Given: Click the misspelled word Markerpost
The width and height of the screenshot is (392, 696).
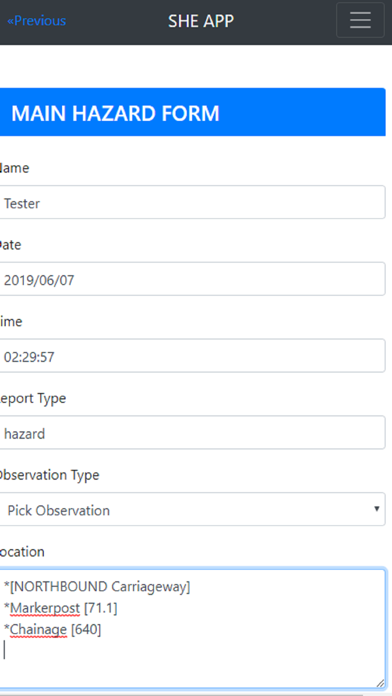Looking at the screenshot, I should [x=45, y=608].
